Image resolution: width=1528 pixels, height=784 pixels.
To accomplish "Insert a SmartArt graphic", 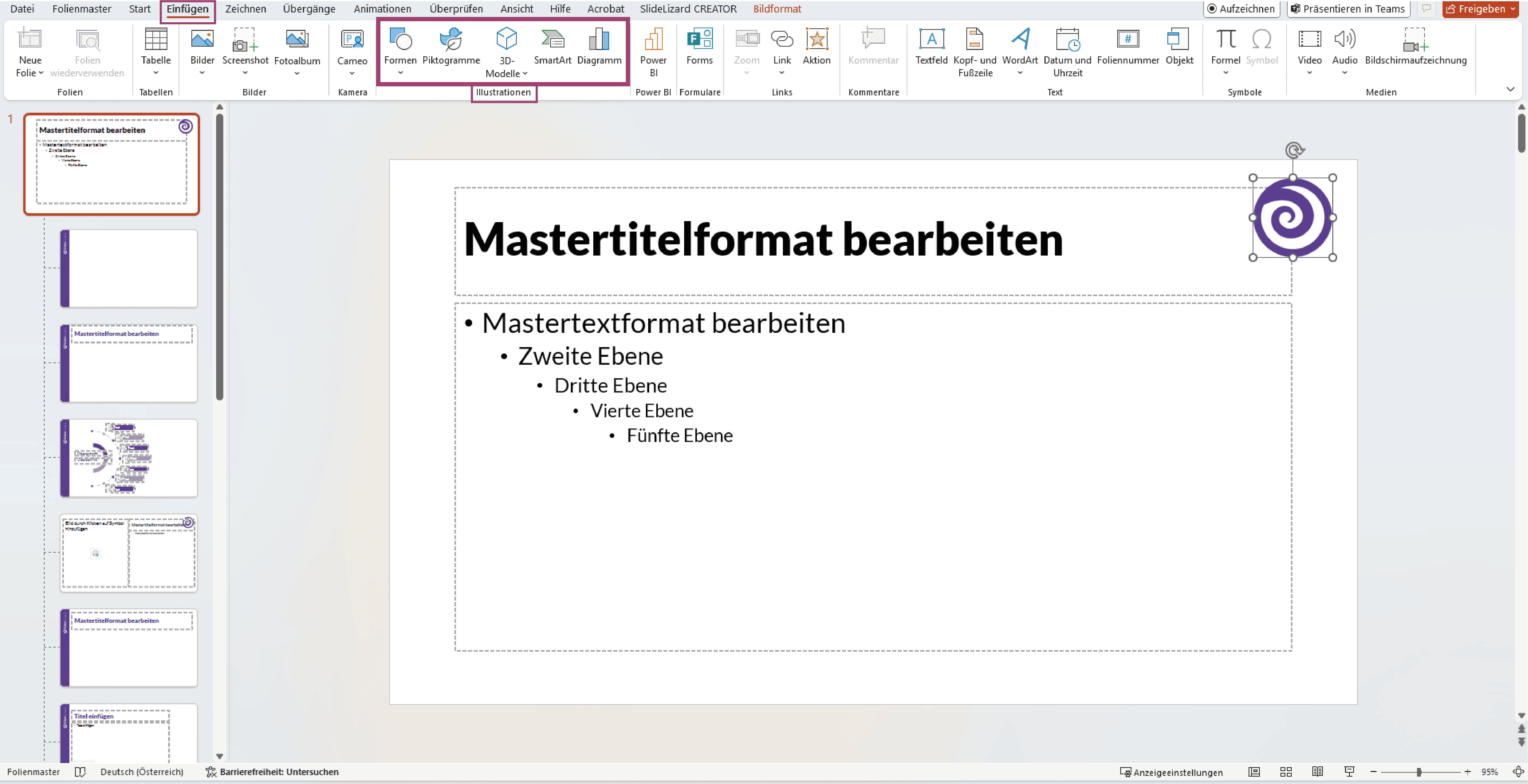I will (x=553, y=39).
